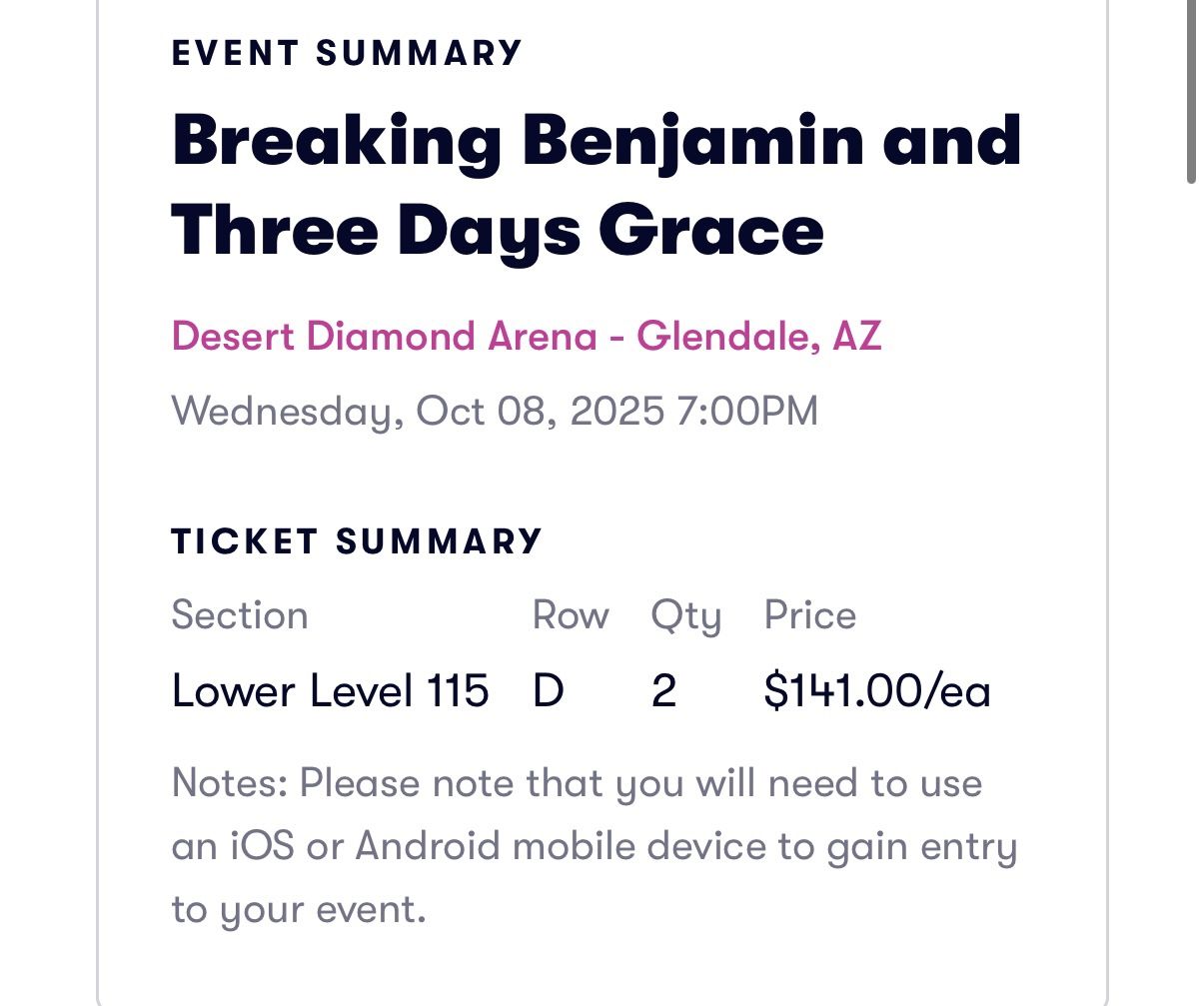Viewport: 1204px width, 1006px height.
Task: Click the Notes label in the ticket notes
Action: pyautogui.click(x=230, y=783)
